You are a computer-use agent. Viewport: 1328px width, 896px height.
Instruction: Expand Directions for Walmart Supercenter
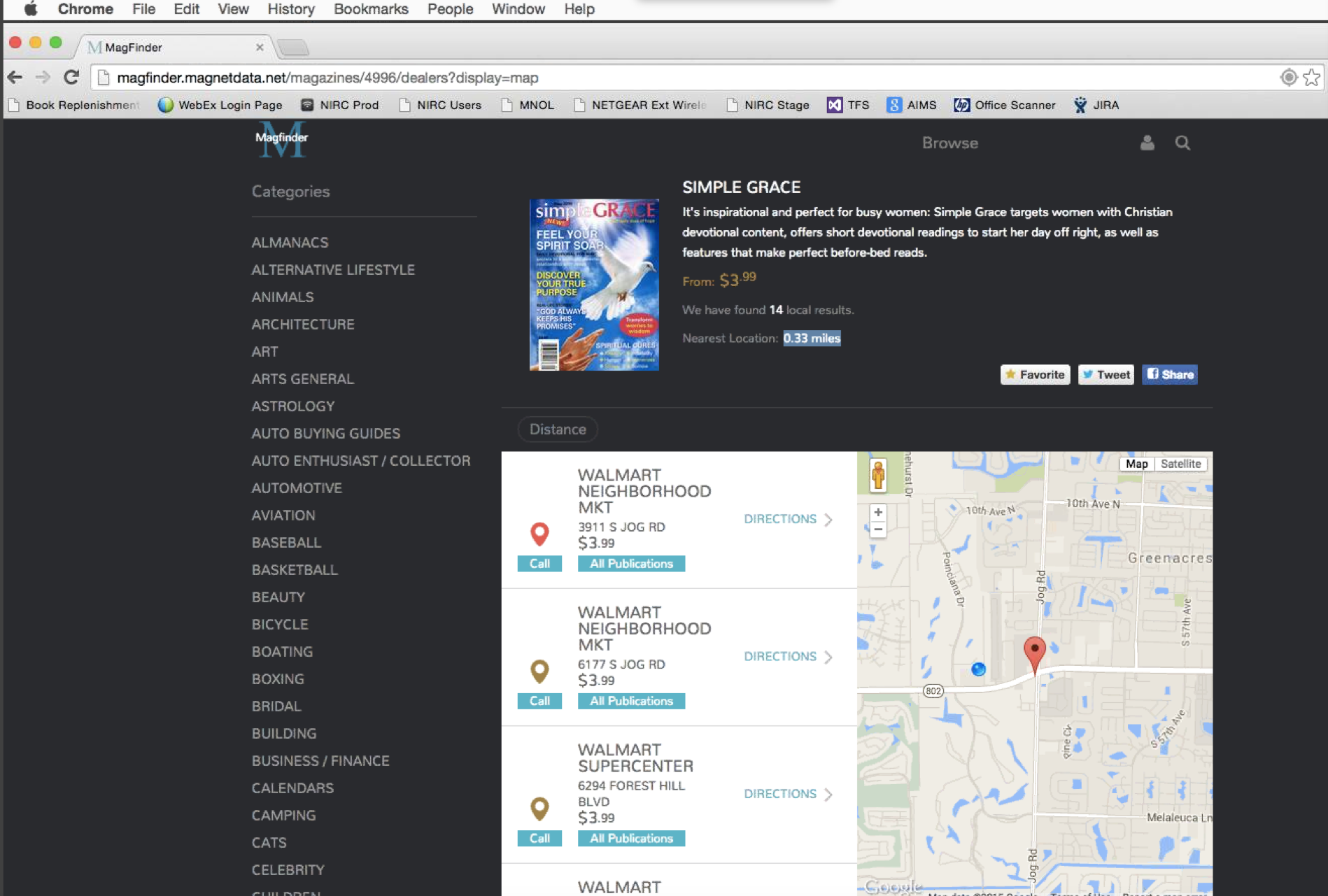click(x=788, y=794)
